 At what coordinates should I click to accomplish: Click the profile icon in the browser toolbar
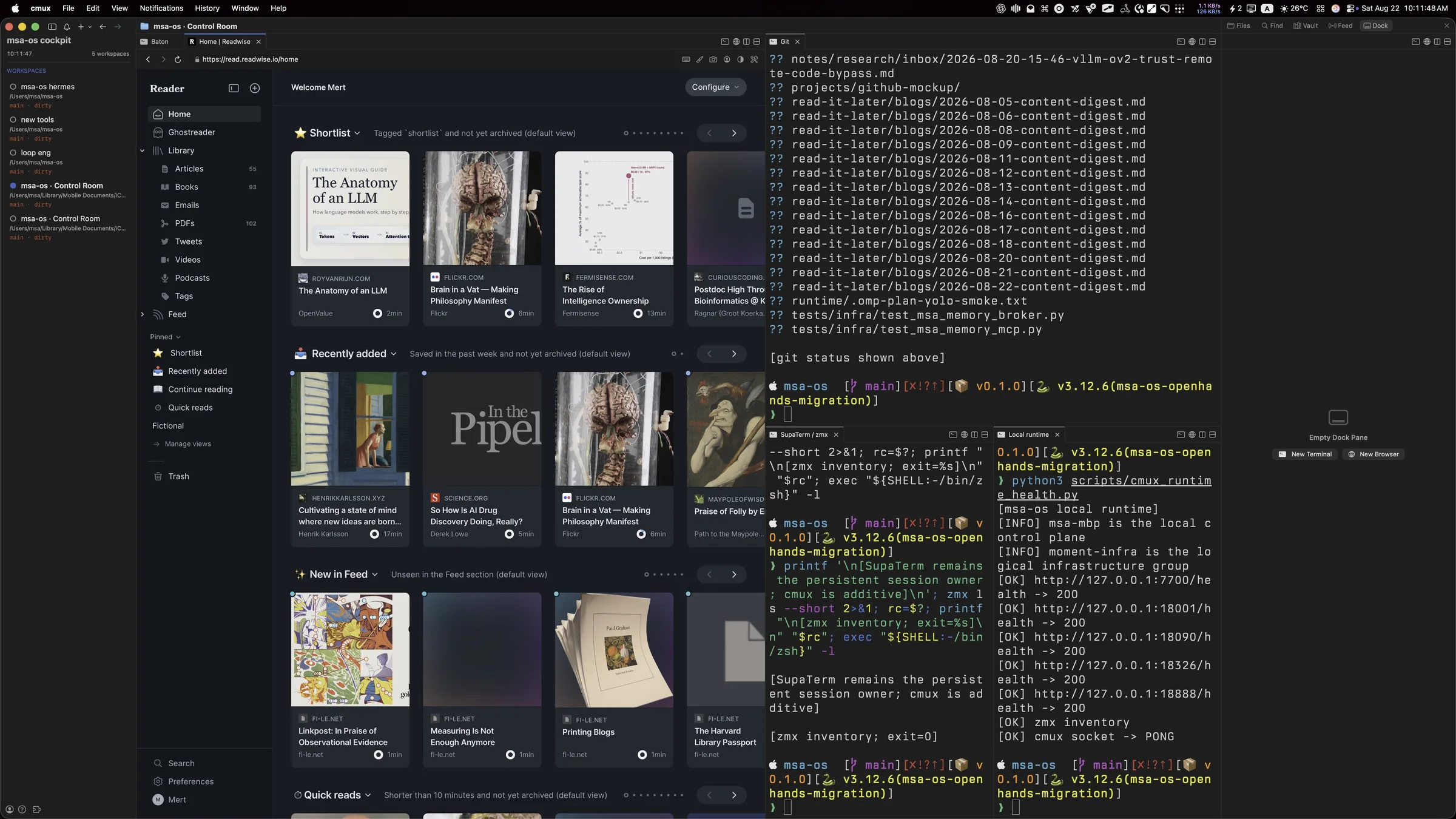coord(727,59)
